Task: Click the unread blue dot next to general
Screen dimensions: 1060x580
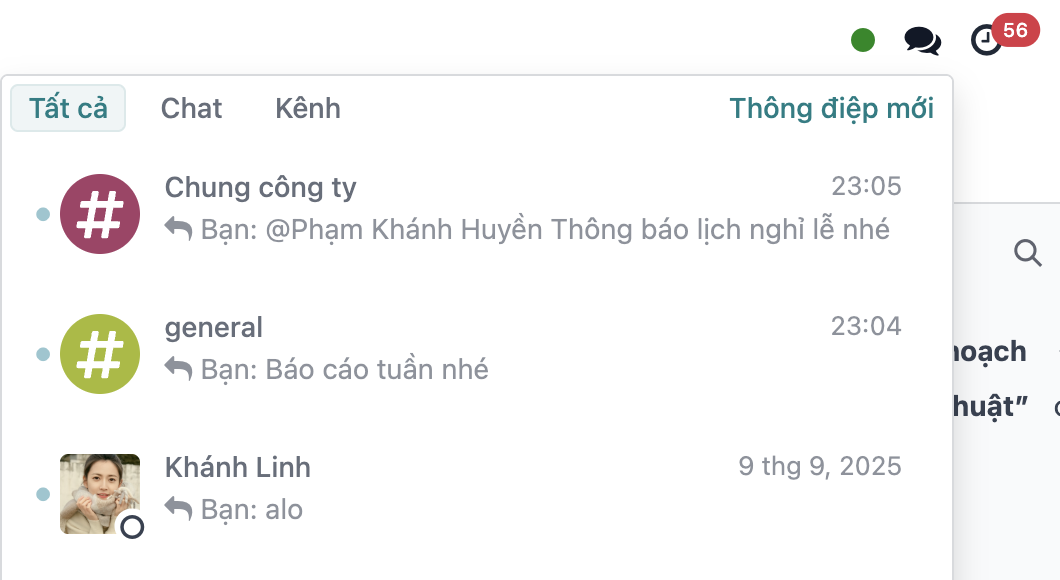Action: point(41,351)
